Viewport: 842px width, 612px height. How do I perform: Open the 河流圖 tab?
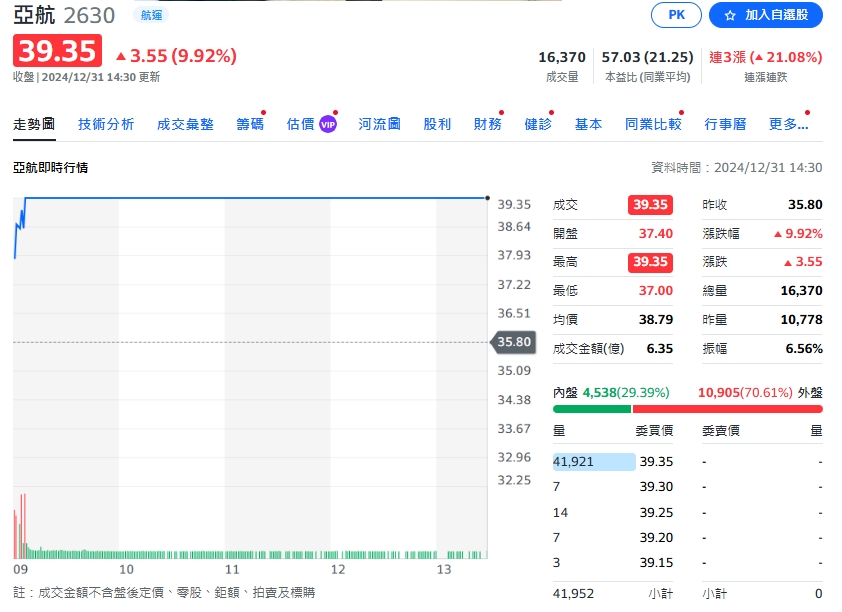(x=380, y=124)
